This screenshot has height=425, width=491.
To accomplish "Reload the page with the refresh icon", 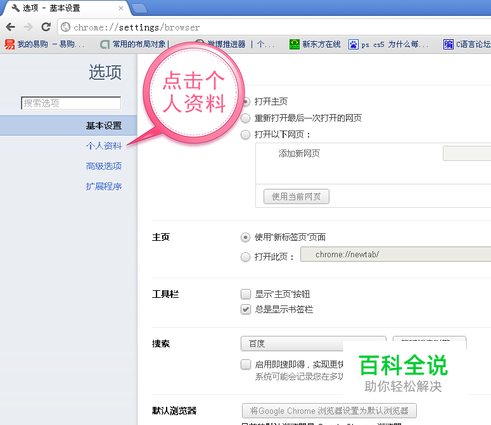I will (46, 27).
